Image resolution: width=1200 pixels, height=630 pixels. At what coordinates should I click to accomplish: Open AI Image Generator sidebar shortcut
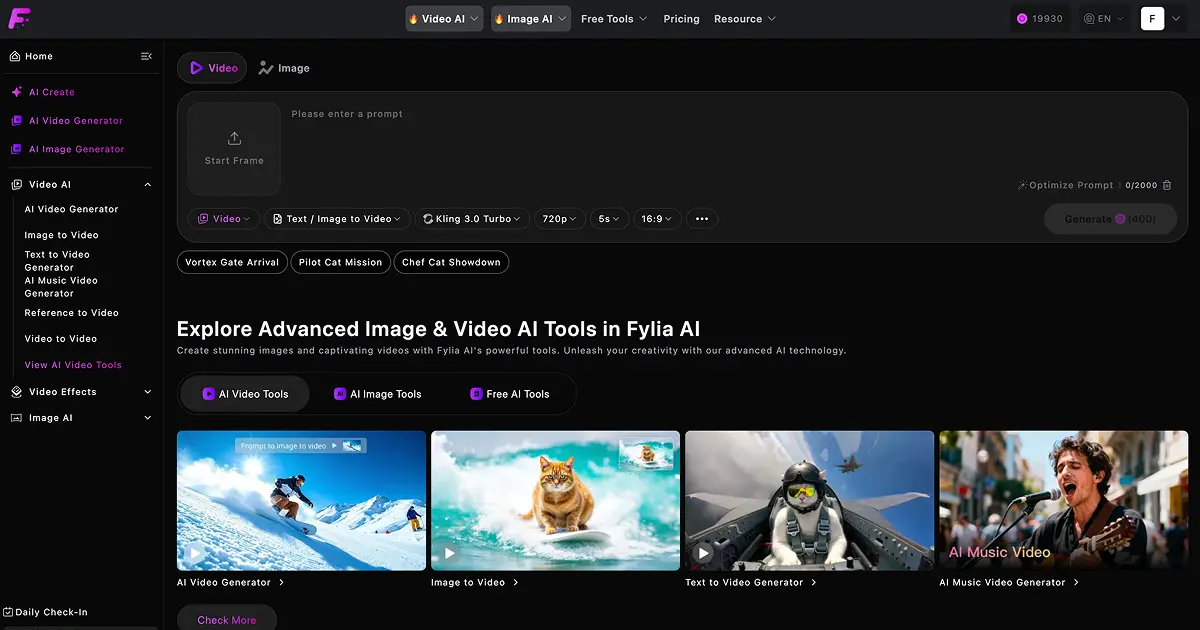(68, 149)
